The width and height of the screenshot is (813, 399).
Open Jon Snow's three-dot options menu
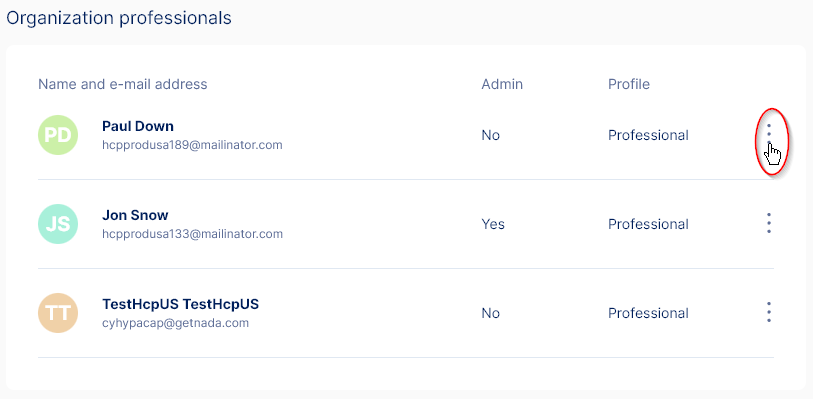coord(769,223)
